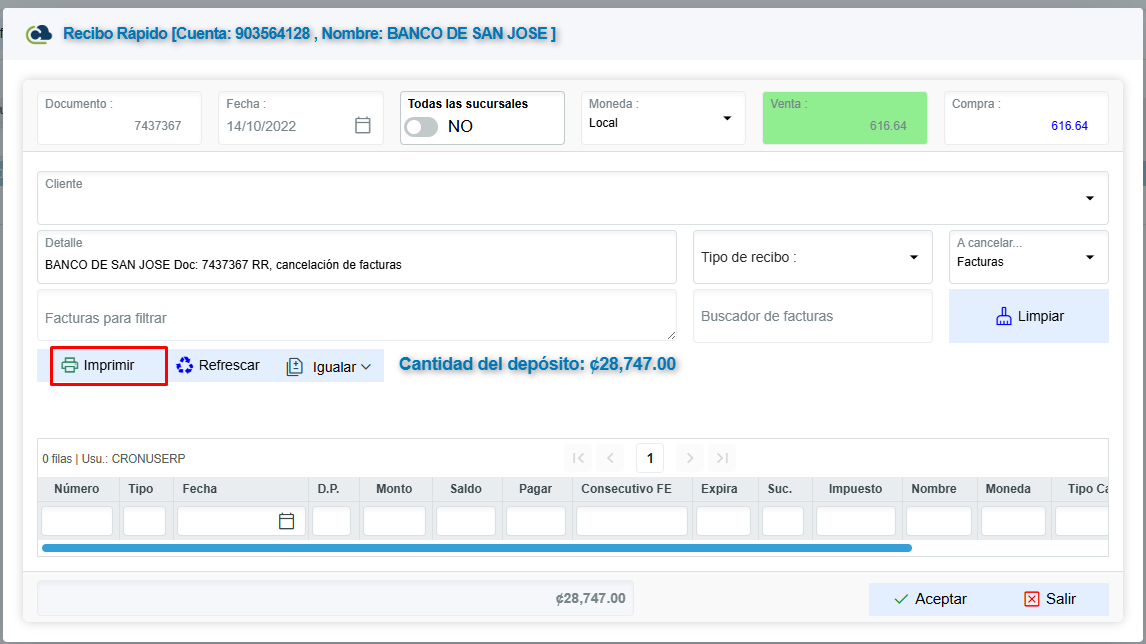Image resolution: width=1146 pixels, height=644 pixels.
Task: Sort by Moneda column header
Action: 1008,488
